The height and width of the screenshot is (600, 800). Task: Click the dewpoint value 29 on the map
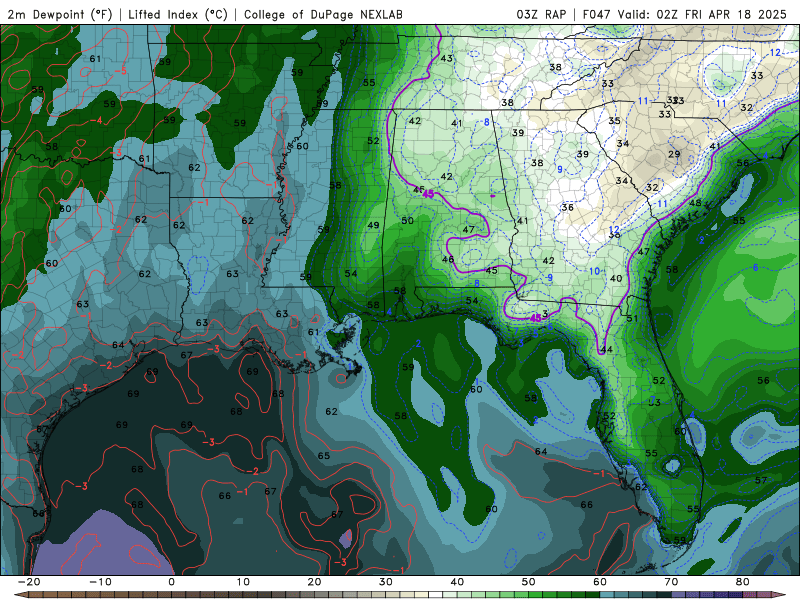tap(674, 154)
